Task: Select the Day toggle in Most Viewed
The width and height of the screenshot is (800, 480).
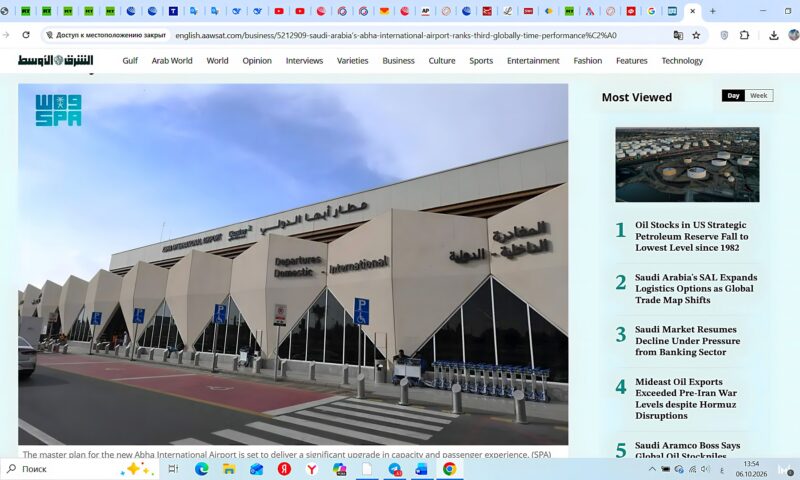Action: point(733,95)
